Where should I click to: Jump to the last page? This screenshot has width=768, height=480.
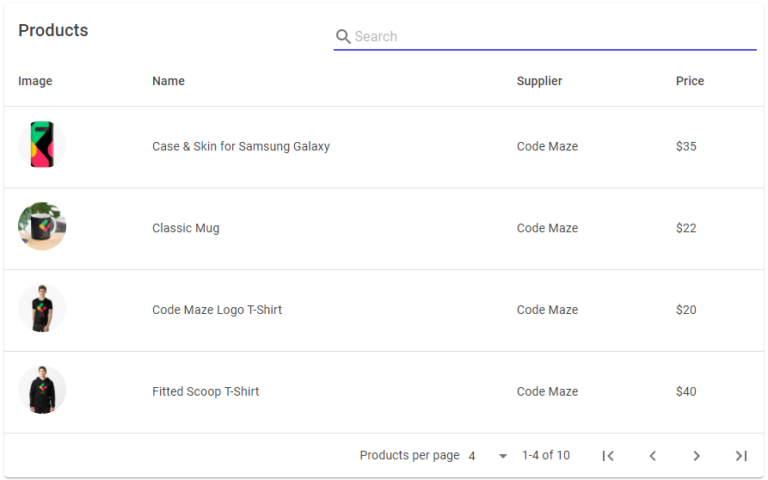[x=741, y=456]
